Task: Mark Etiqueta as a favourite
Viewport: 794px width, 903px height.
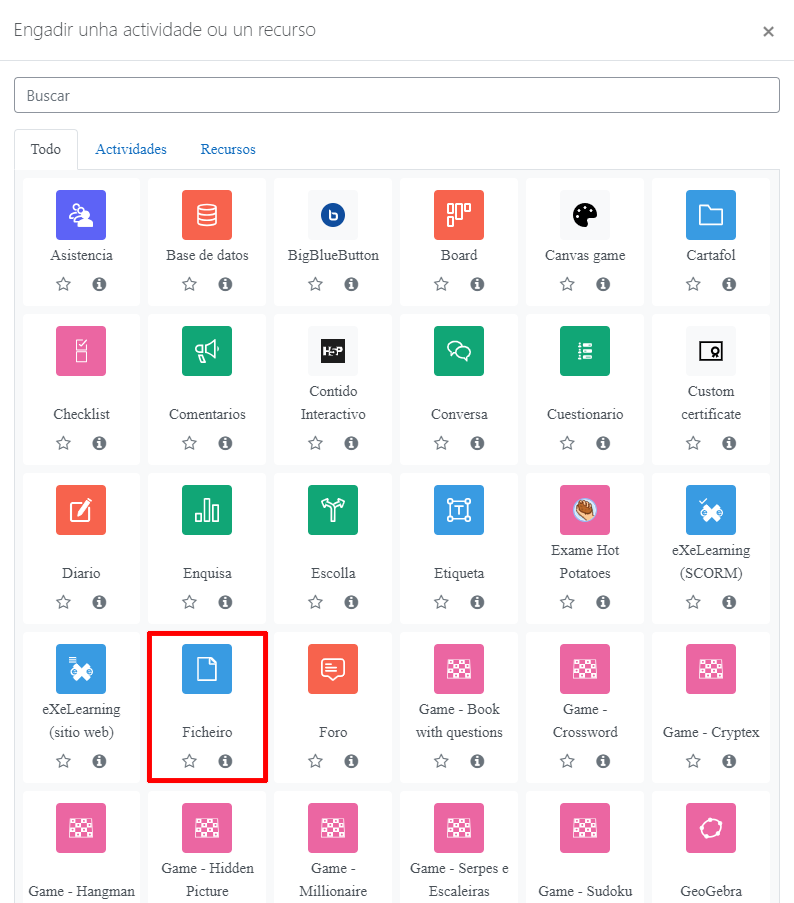Action: pos(441,602)
